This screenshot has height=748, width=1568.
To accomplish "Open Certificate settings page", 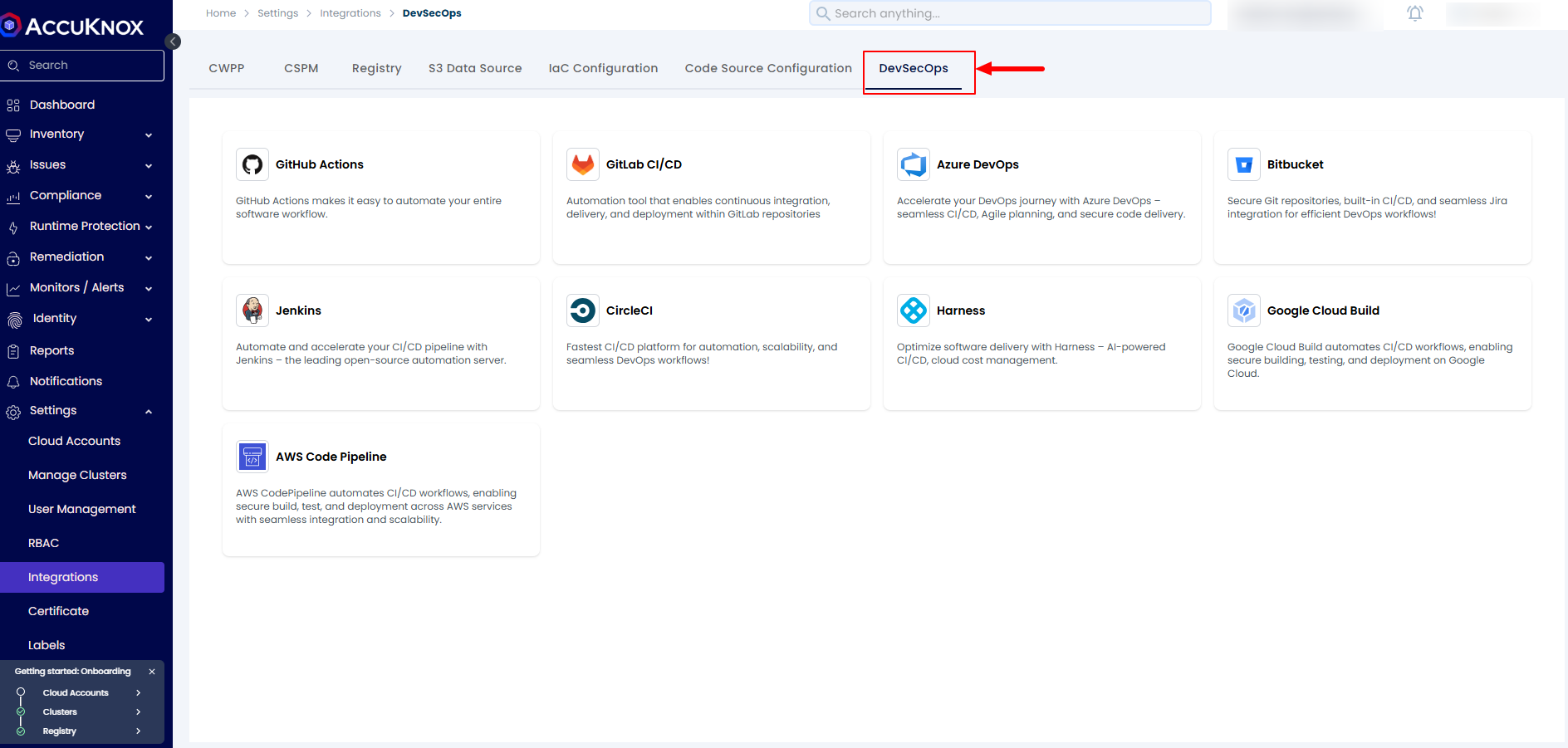I will (x=58, y=611).
